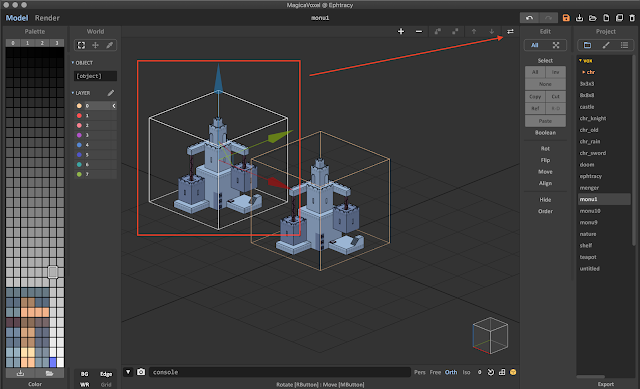Switch camera to Free mode

tap(435, 372)
